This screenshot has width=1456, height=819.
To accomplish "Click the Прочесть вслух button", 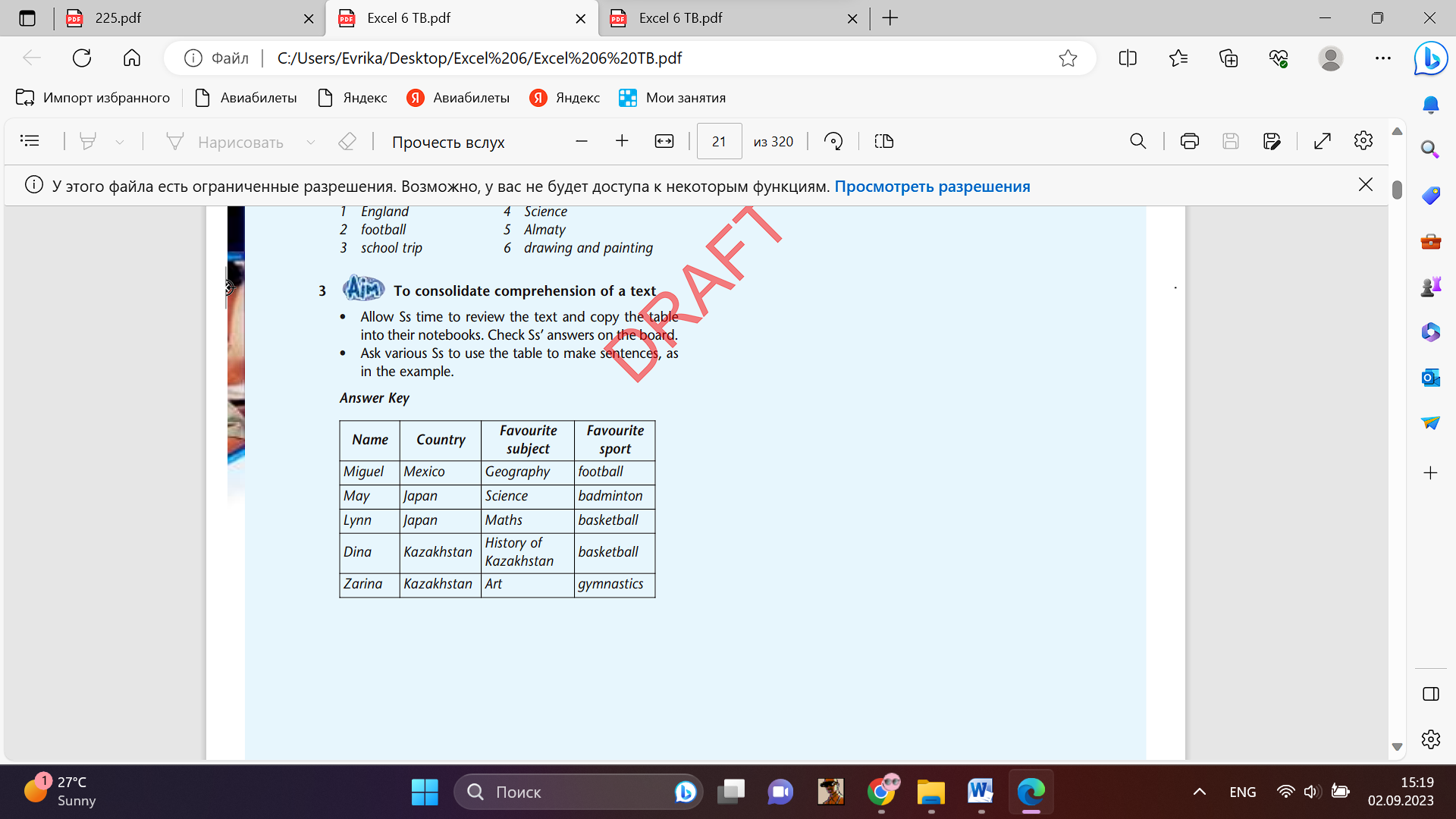I will click(447, 142).
